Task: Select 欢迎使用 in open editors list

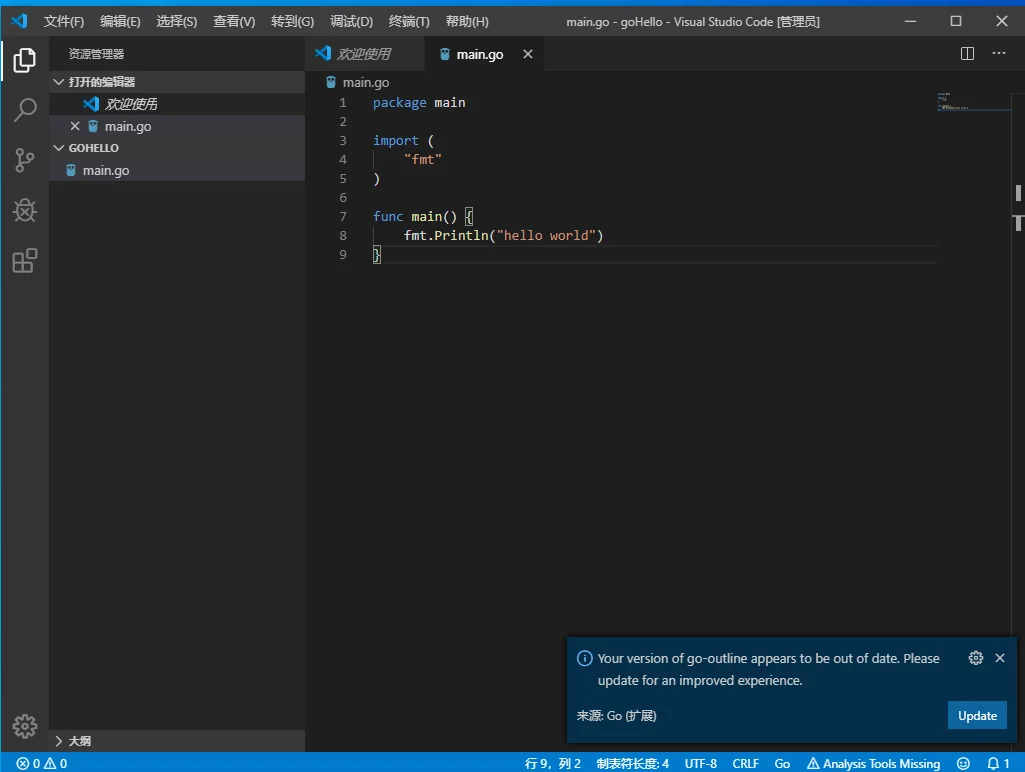Action: click(177, 104)
